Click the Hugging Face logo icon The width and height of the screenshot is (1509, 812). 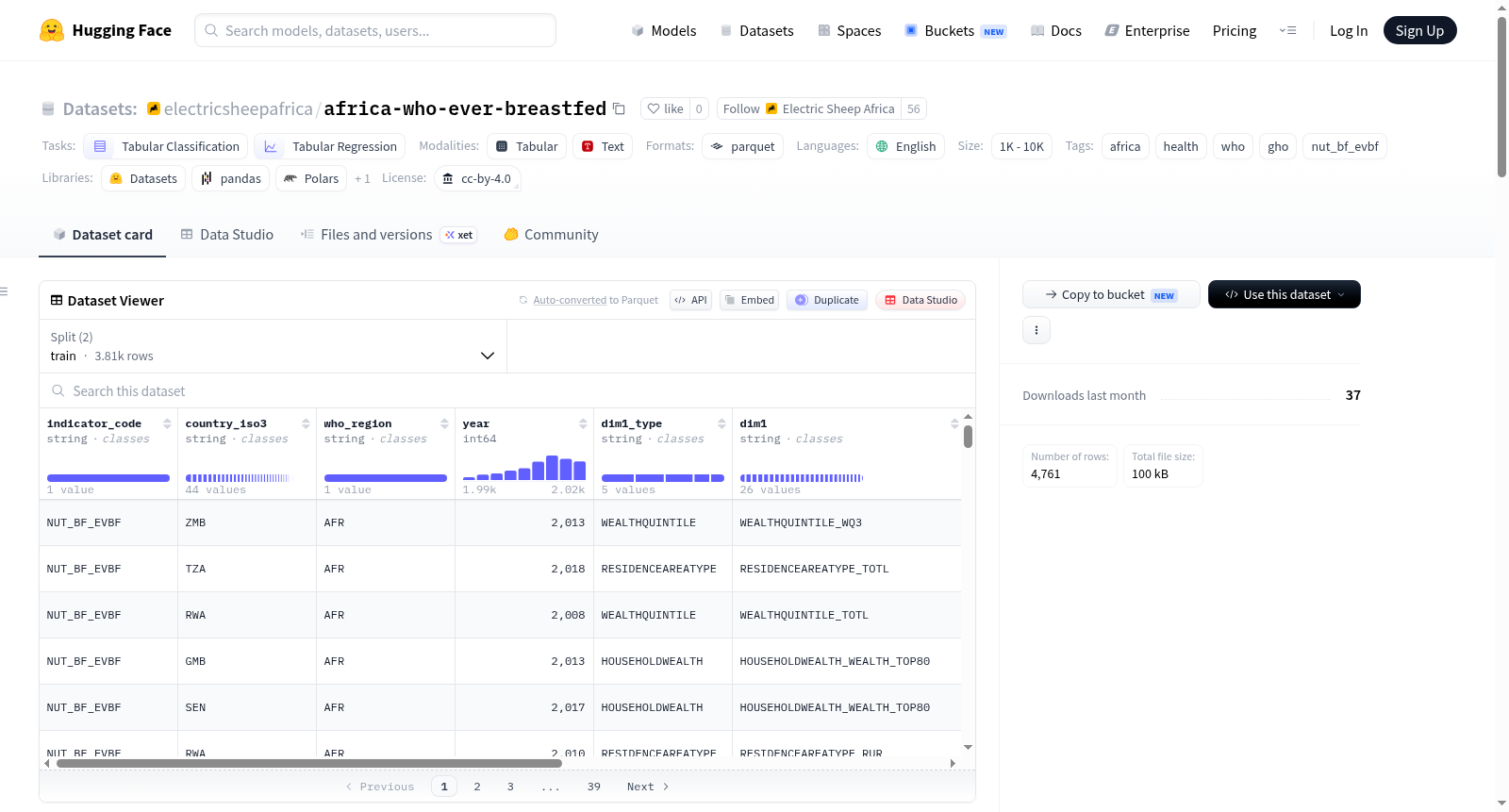(x=52, y=30)
